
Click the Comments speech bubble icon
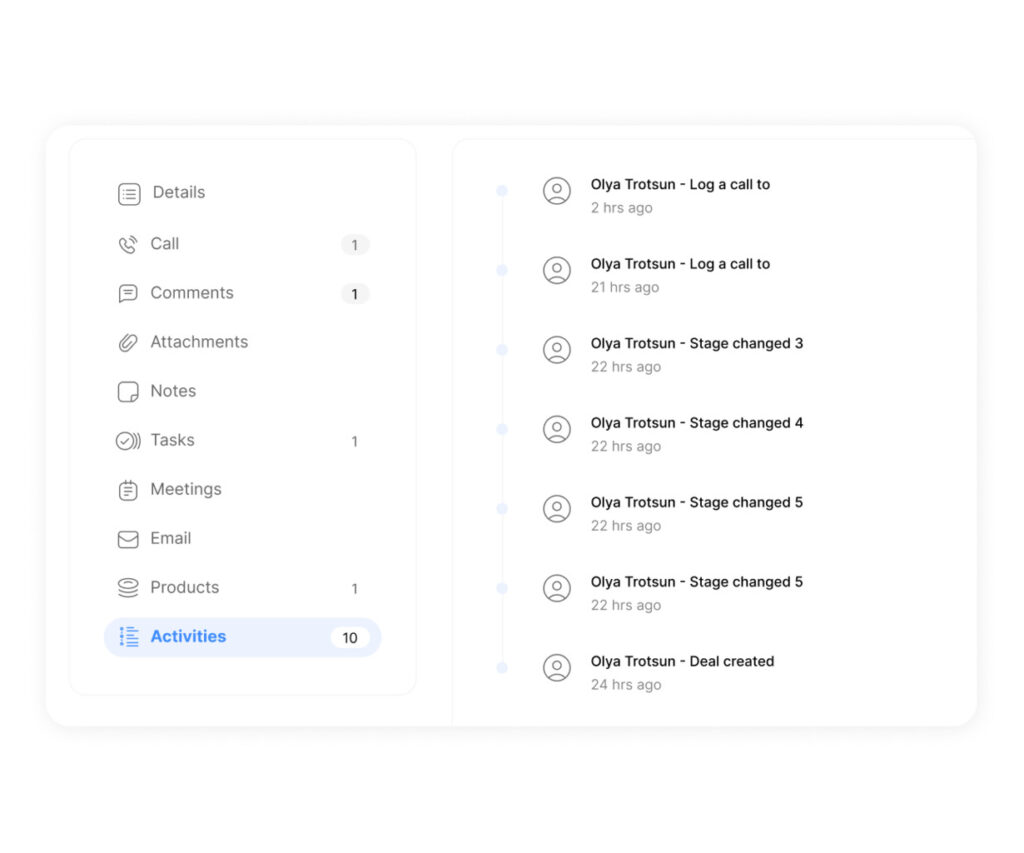(x=128, y=294)
